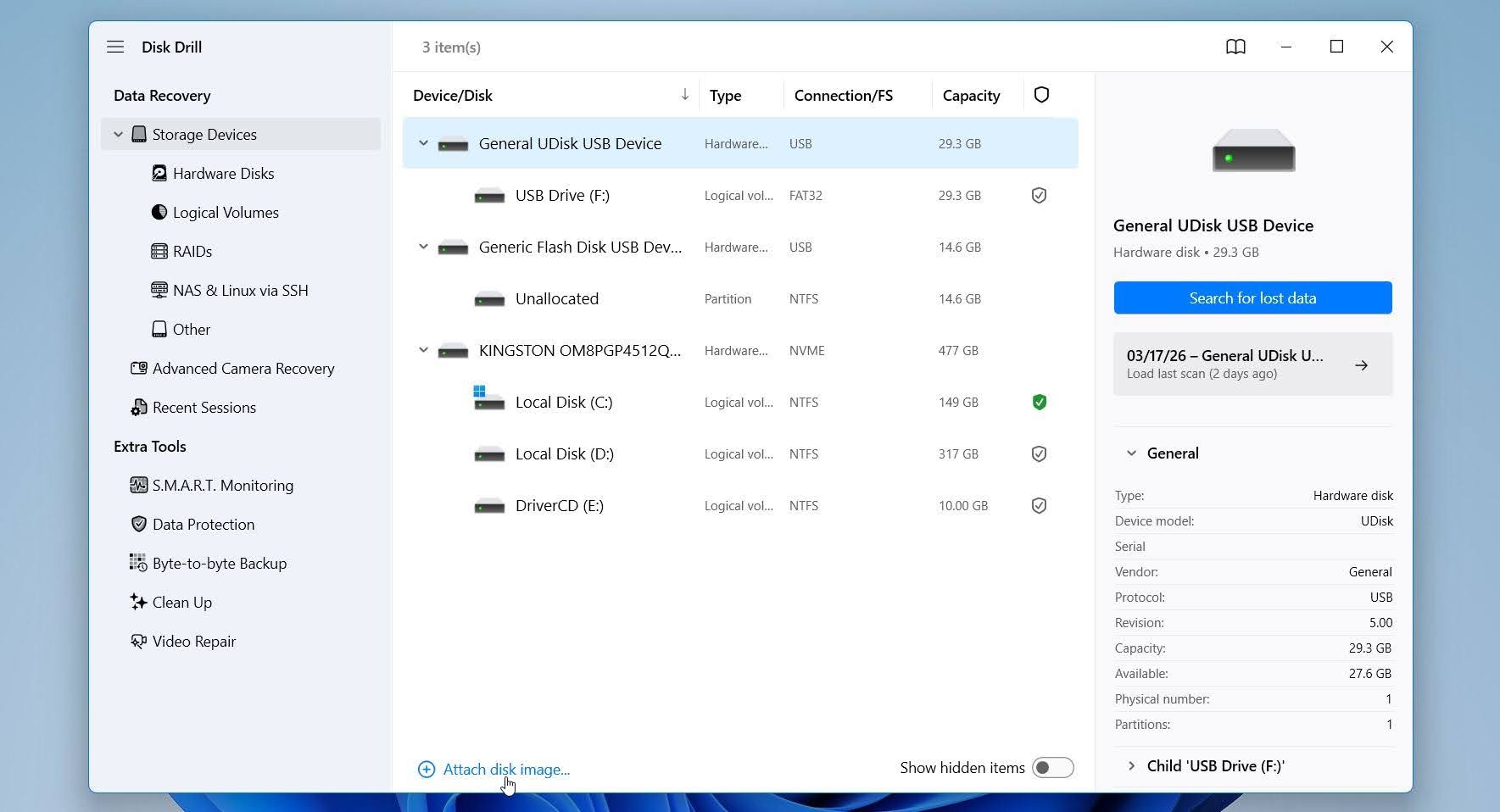This screenshot has width=1500, height=812.
Task: Click the Data Protection shield icon
Action: (x=139, y=524)
